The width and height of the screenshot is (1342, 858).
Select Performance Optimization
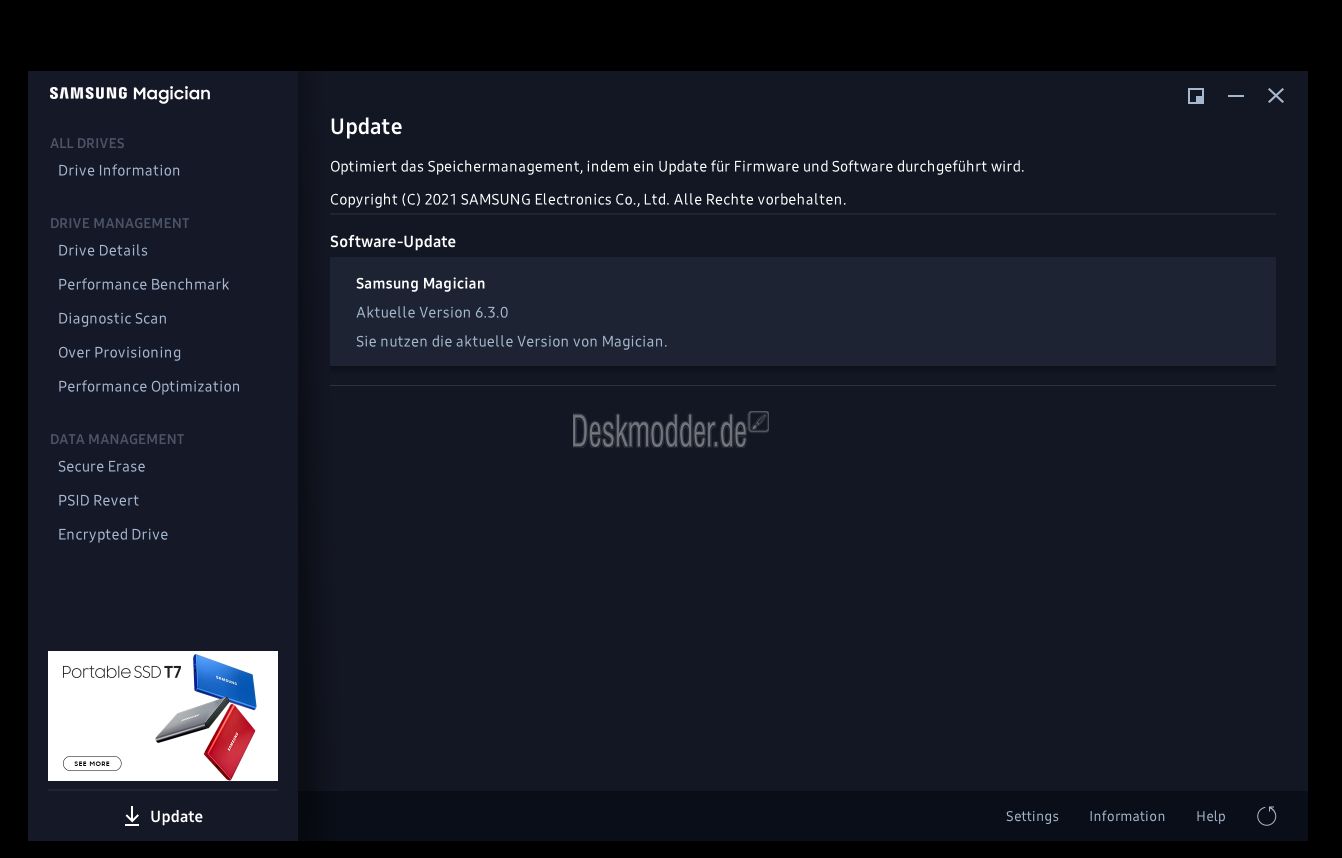pyautogui.click(x=149, y=386)
